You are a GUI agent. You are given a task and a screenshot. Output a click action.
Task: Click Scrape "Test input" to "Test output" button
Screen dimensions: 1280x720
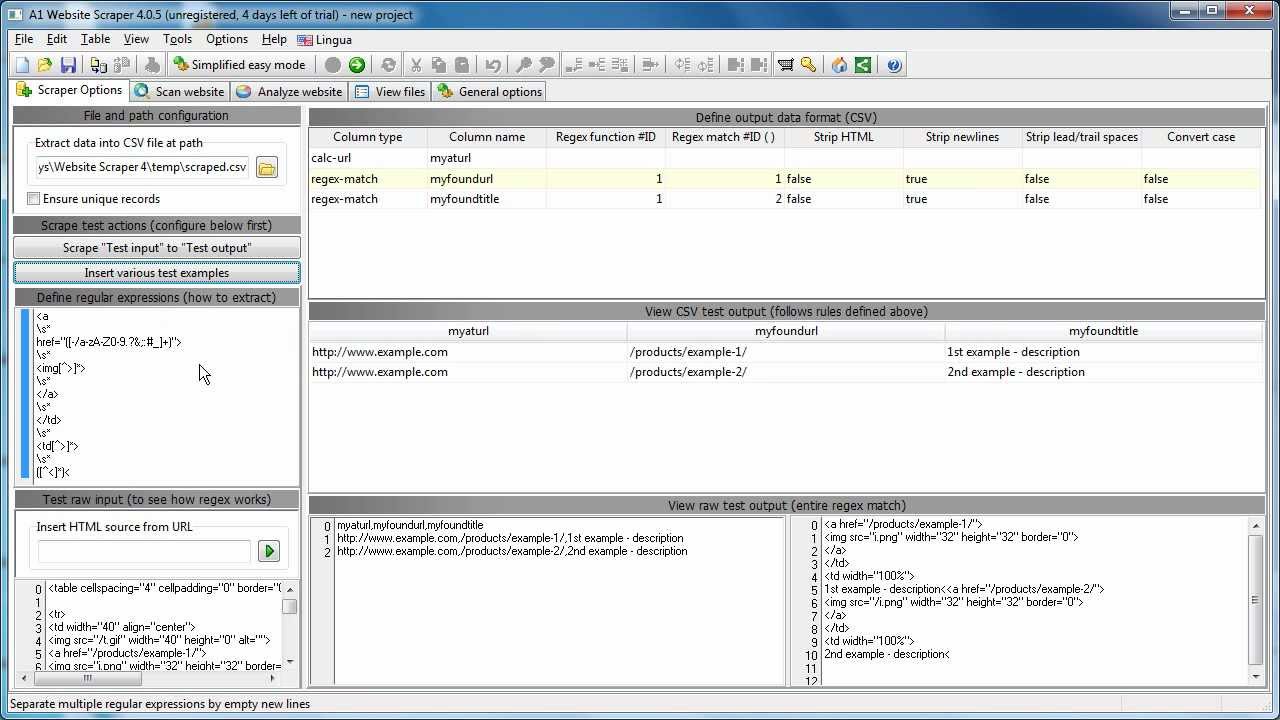pos(157,248)
